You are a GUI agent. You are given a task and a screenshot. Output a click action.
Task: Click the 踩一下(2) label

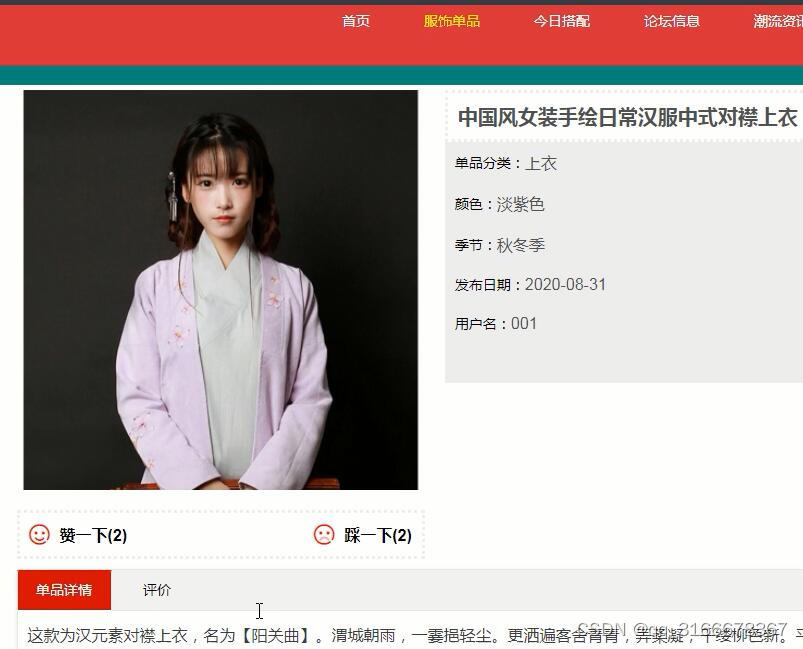[x=378, y=535]
